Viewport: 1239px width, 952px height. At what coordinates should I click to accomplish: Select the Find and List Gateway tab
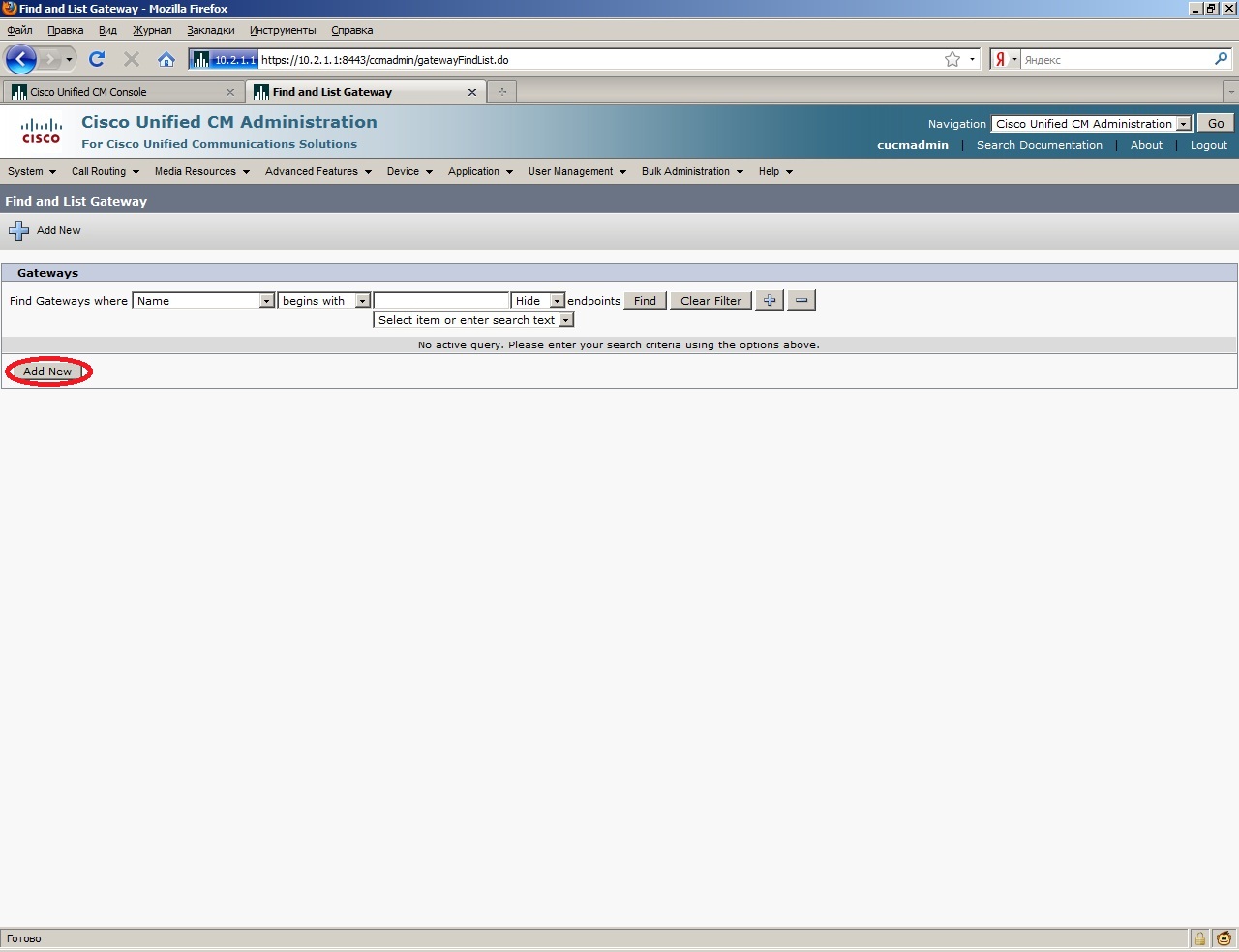365,92
